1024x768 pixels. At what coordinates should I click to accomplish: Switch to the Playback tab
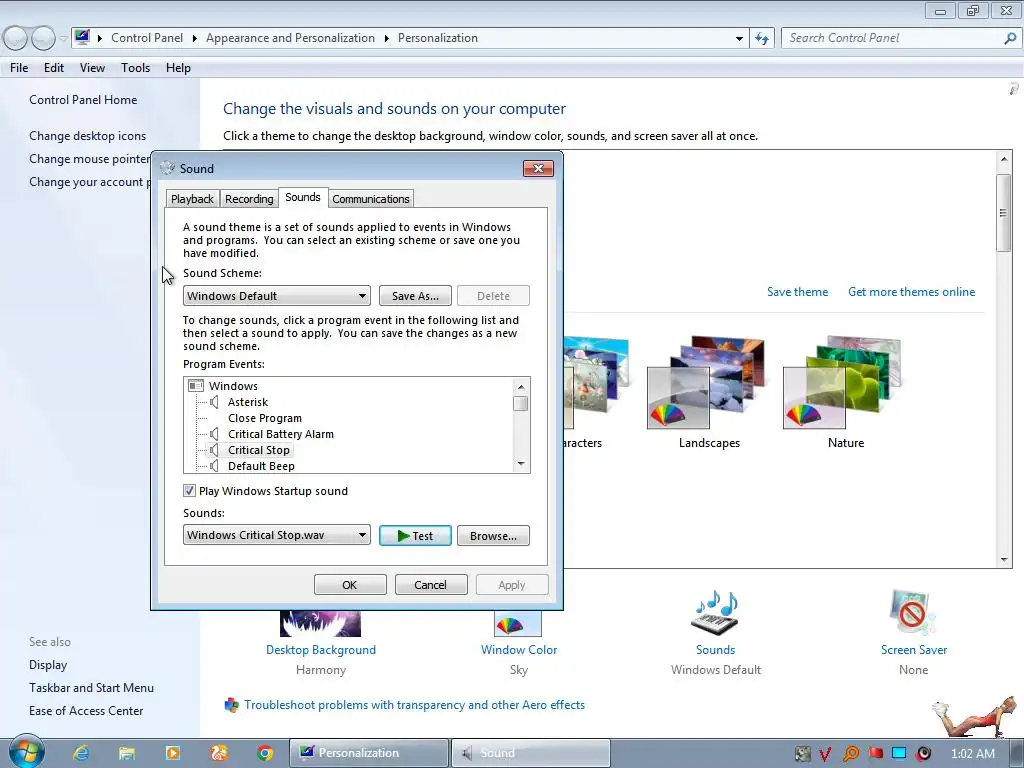(x=192, y=199)
